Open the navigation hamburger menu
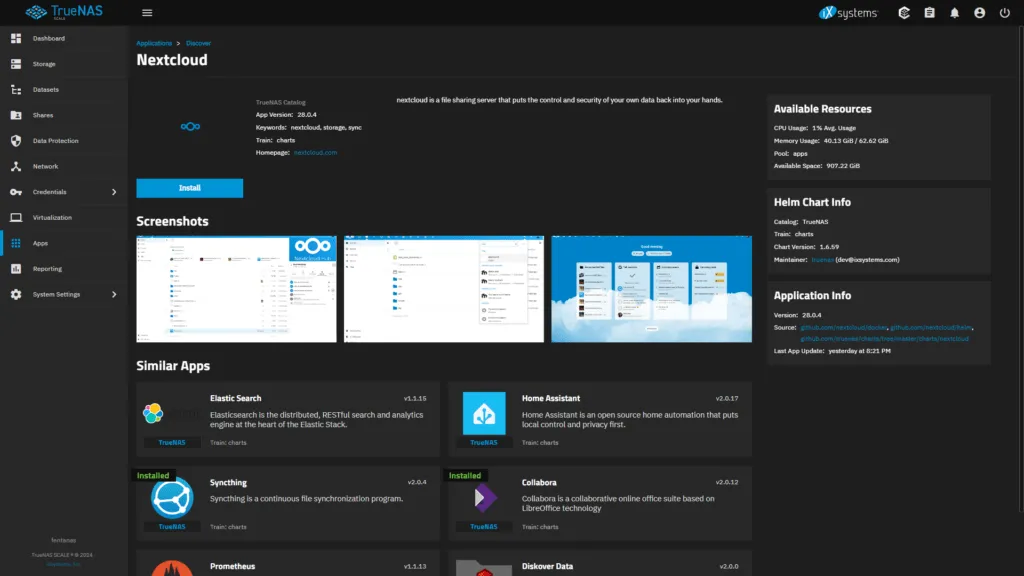The width and height of the screenshot is (1024, 576). tap(146, 13)
